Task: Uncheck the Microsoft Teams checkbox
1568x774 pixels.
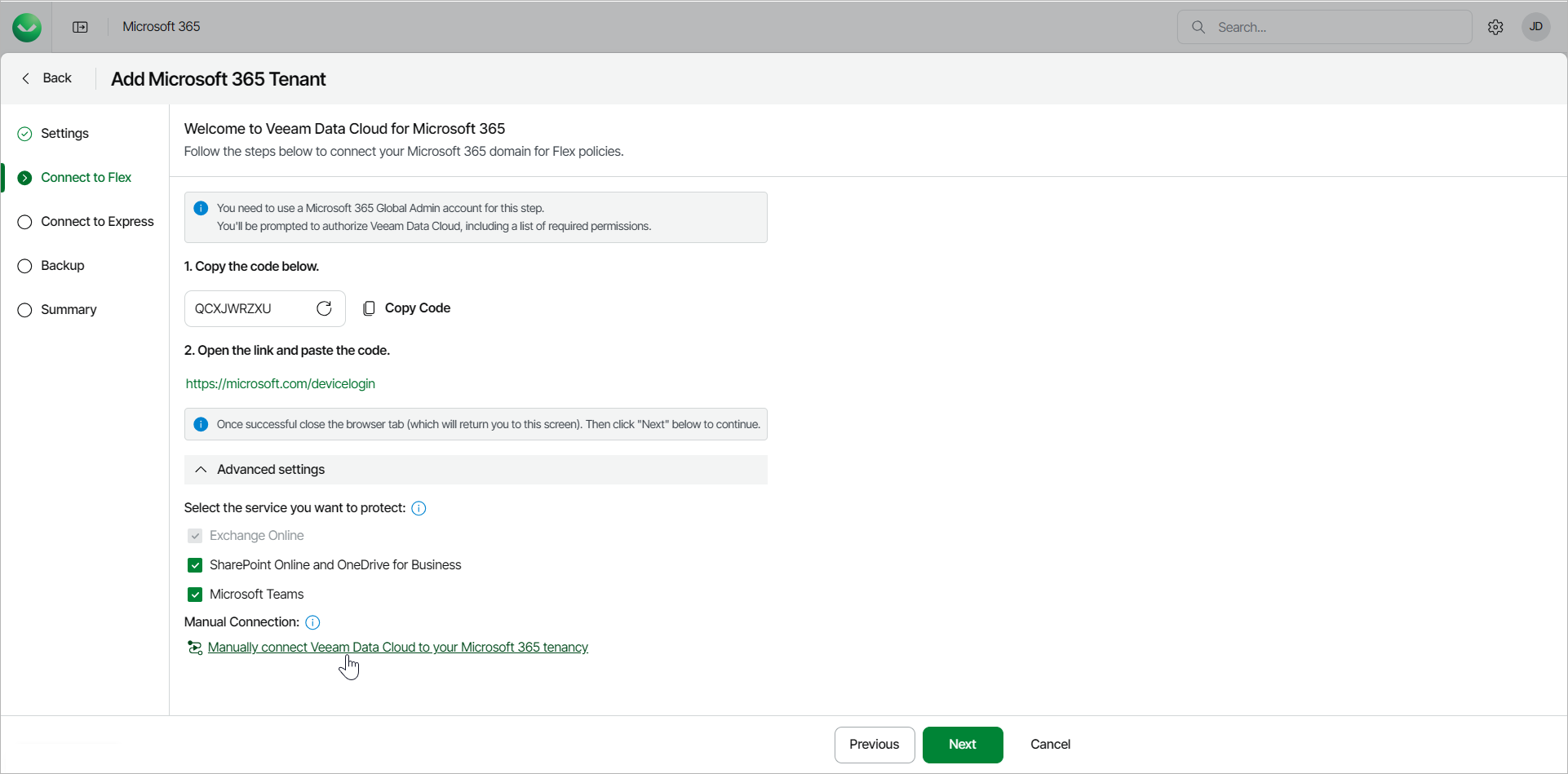Action: [x=195, y=595]
